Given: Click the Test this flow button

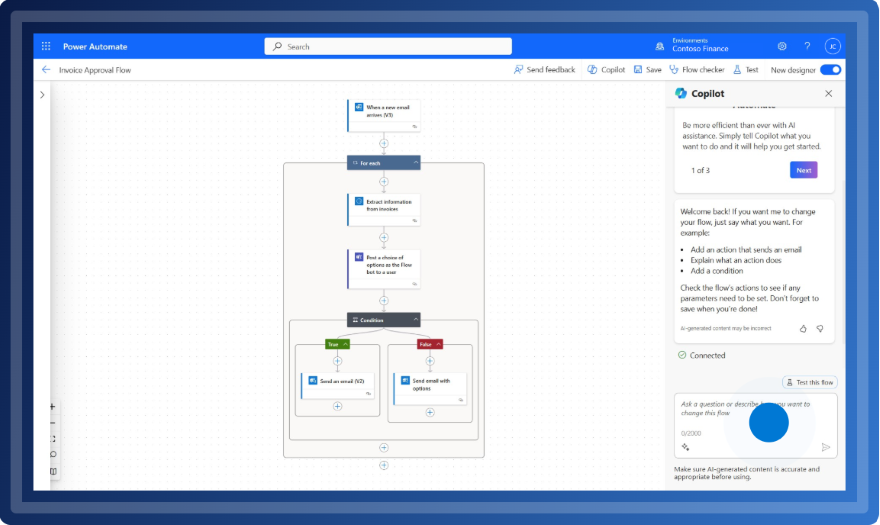Looking at the screenshot, I should click(810, 382).
